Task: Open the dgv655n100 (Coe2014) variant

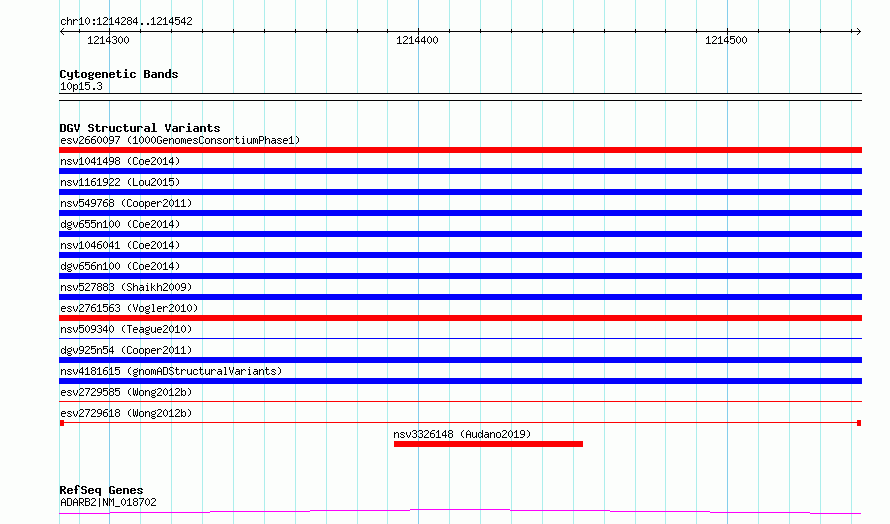Action: 120,224
